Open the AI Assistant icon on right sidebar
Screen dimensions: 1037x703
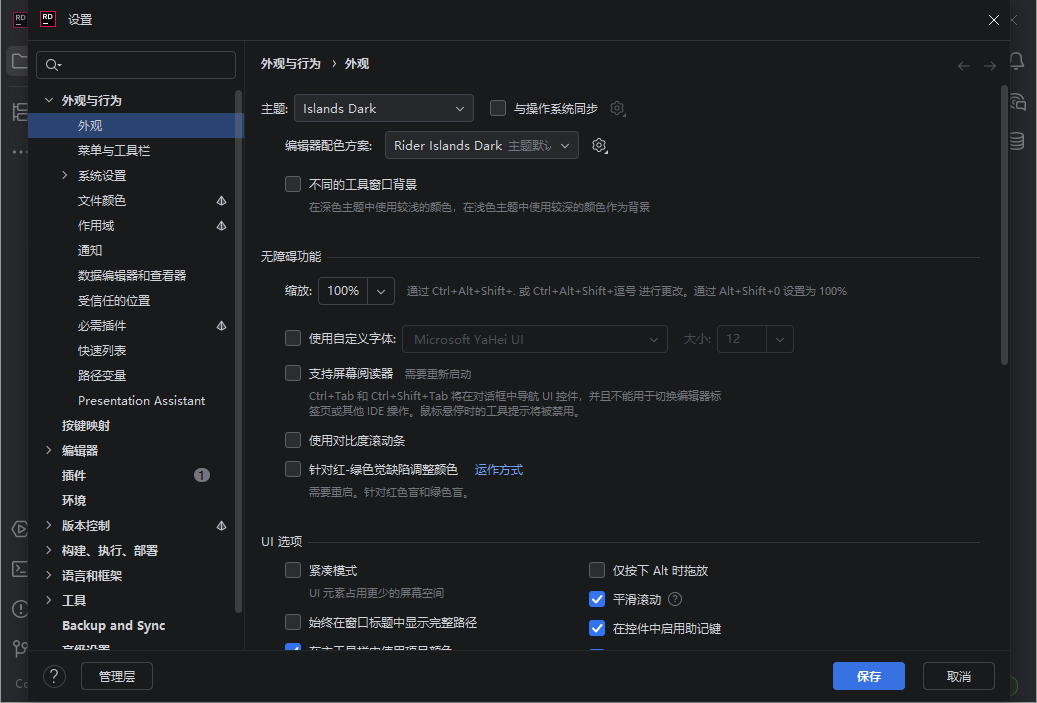[x=1016, y=101]
